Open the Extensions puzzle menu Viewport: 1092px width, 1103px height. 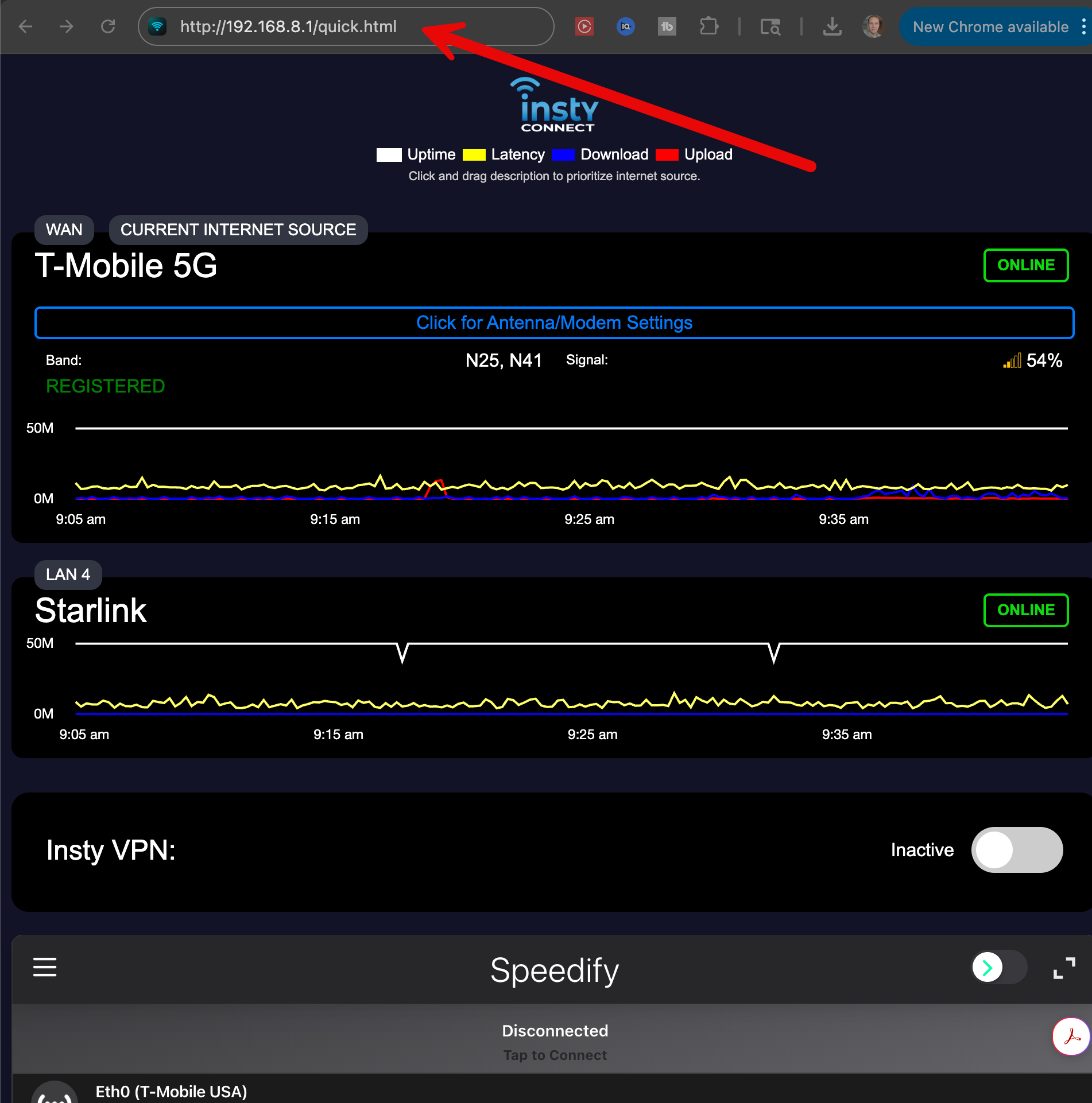click(x=709, y=26)
